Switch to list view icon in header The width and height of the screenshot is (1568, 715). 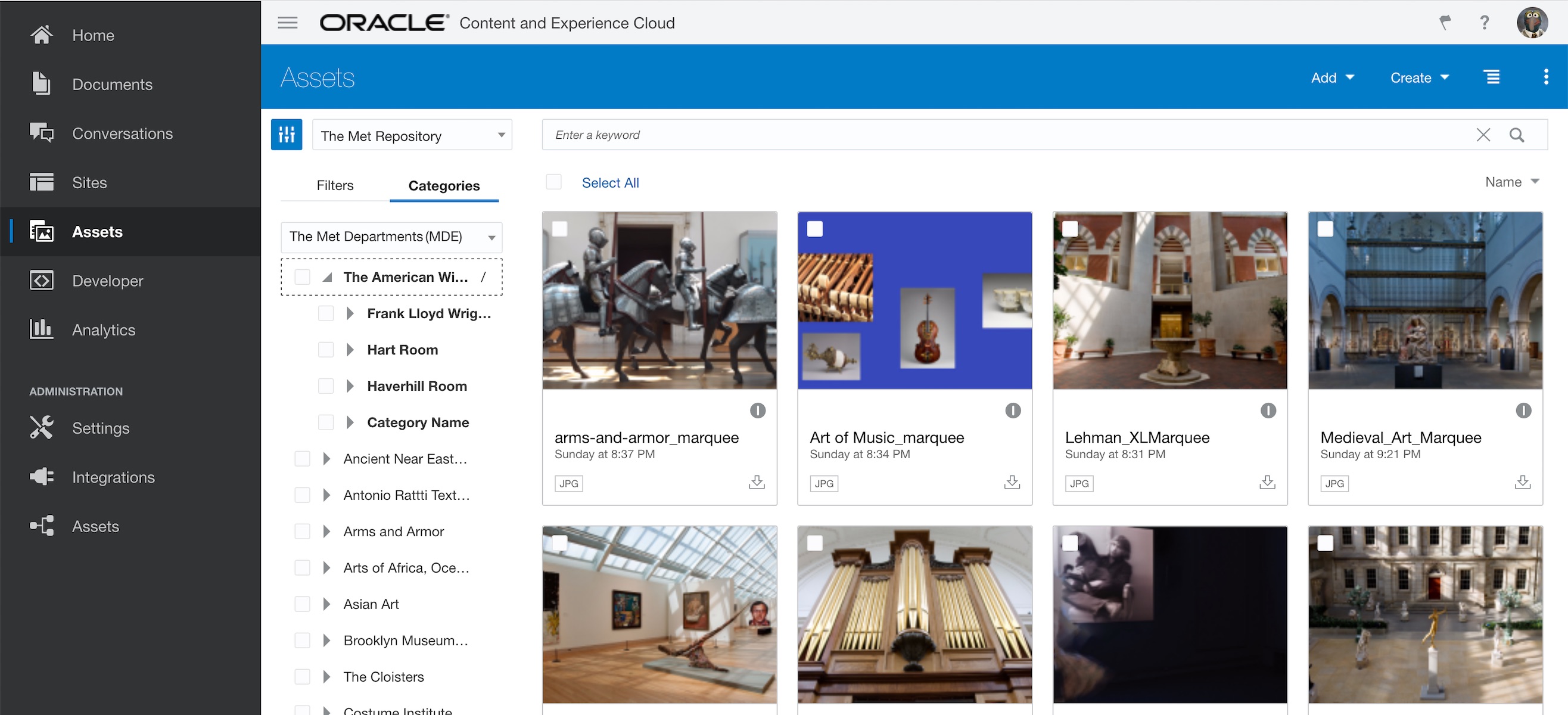1491,77
